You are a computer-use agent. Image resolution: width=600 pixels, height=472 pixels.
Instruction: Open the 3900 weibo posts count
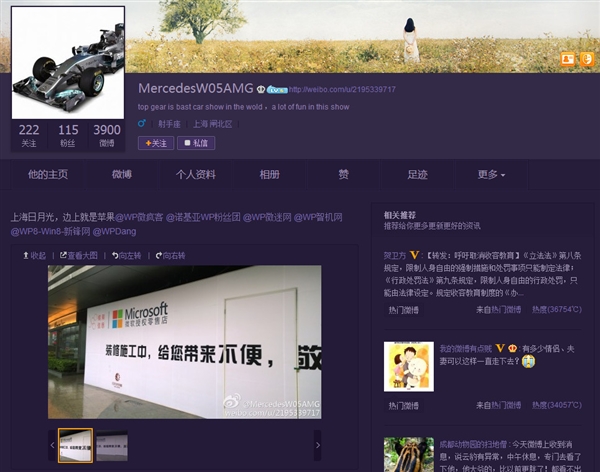coord(107,135)
